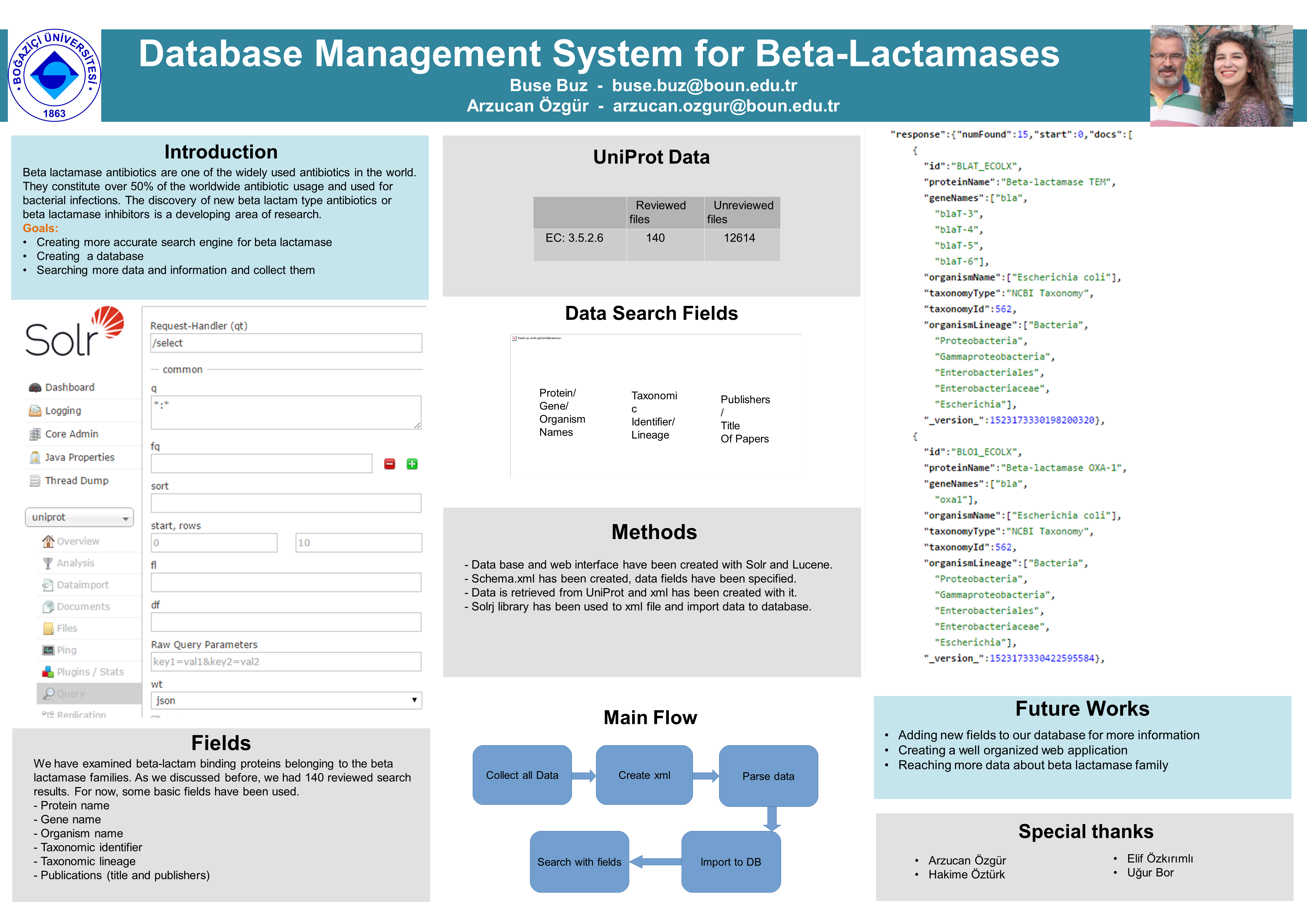Open the Dashboard icon in Solr sidebar
Viewport: 1307px width, 924px height.
point(35,388)
